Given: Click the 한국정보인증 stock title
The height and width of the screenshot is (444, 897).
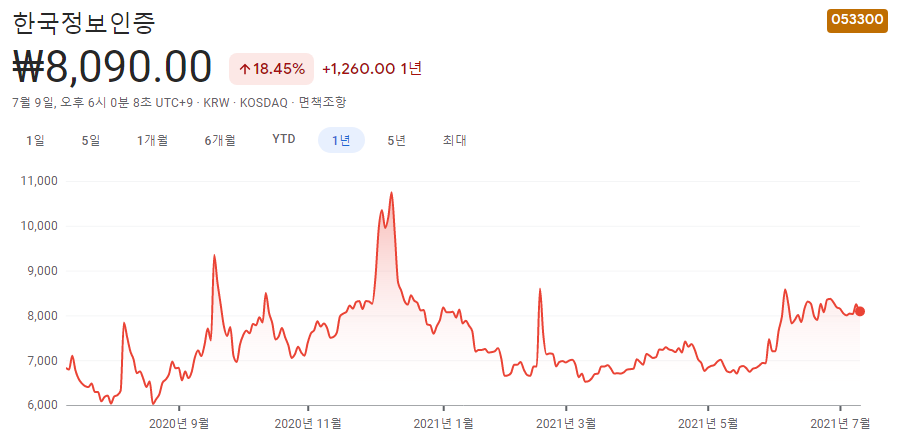Looking at the screenshot, I should [x=84, y=23].
